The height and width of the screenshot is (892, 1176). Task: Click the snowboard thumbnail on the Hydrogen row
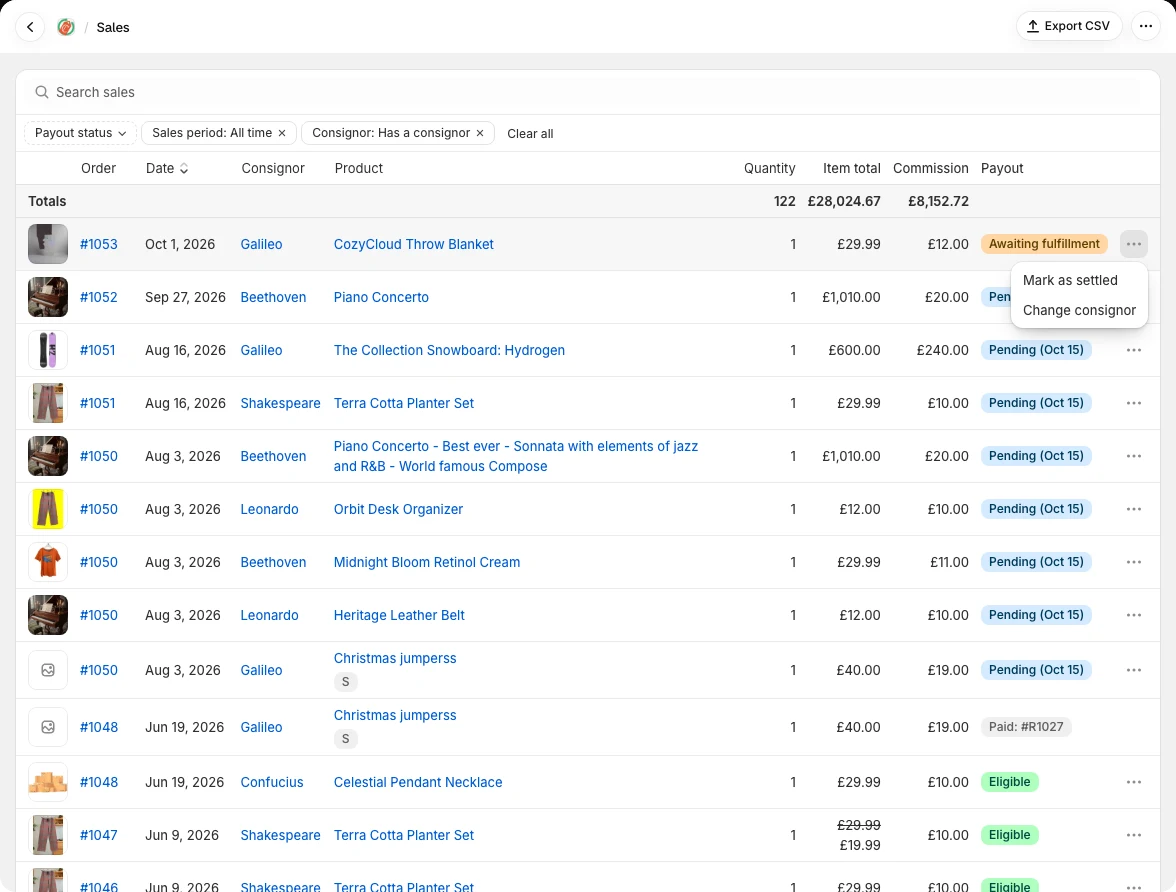click(48, 350)
